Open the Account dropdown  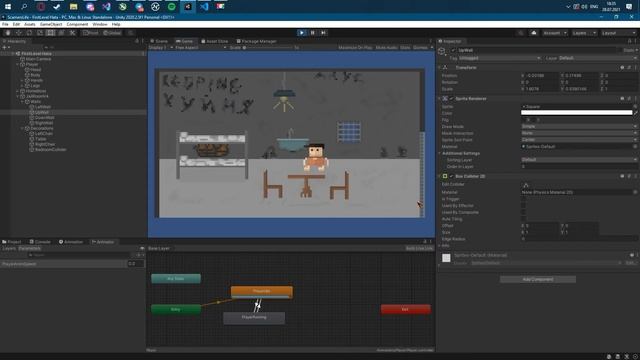tap(554, 33)
